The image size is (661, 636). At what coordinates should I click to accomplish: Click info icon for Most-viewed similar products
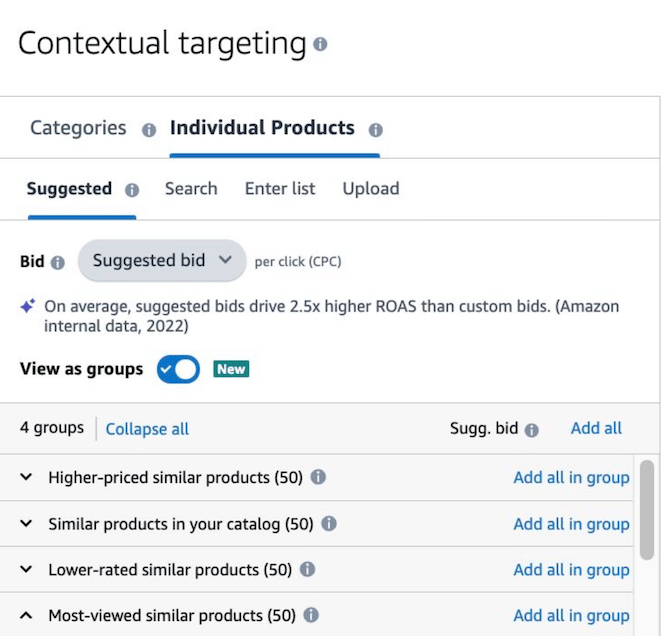click(x=311, y=615)
